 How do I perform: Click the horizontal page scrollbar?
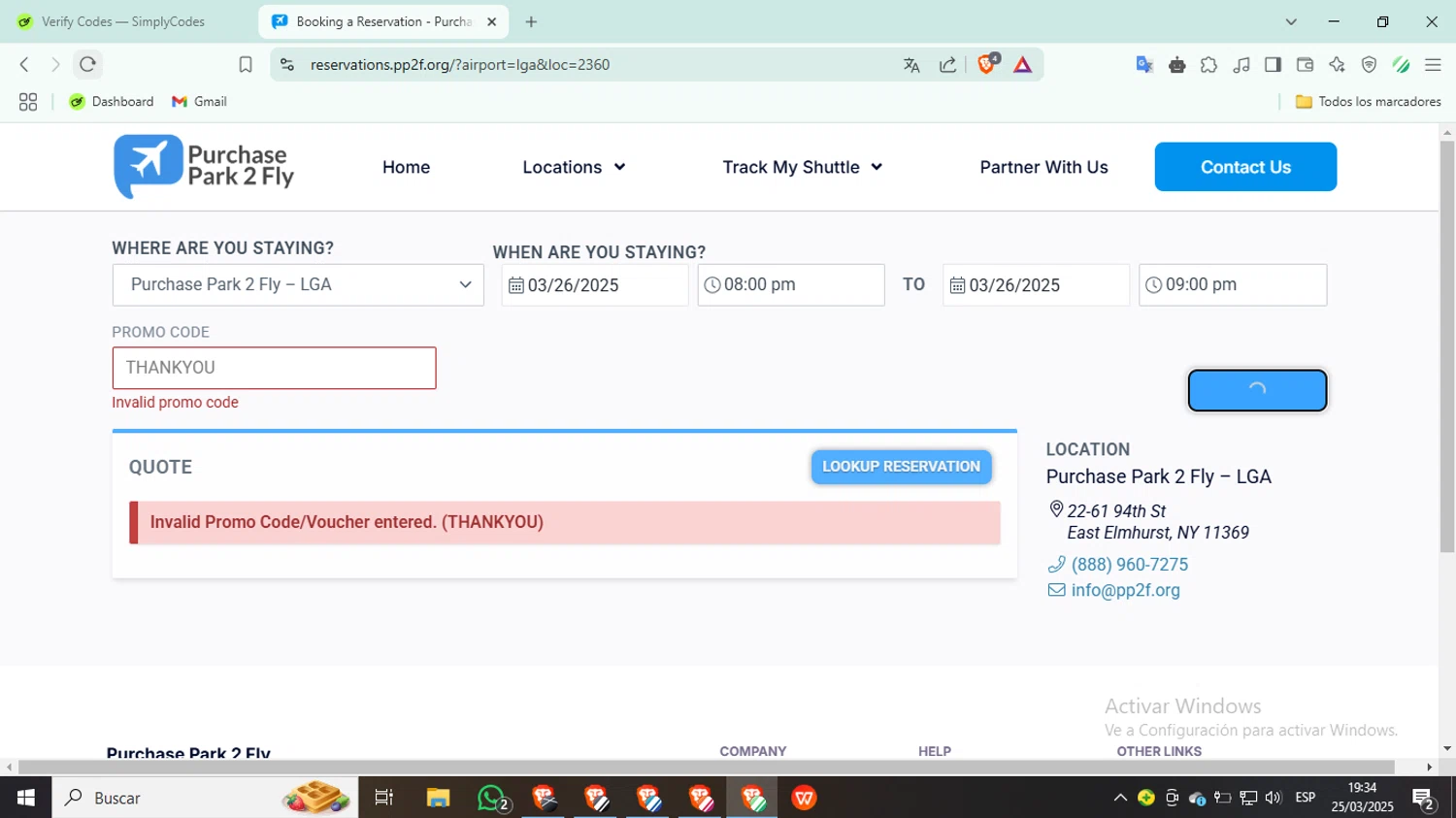[707, 768]
